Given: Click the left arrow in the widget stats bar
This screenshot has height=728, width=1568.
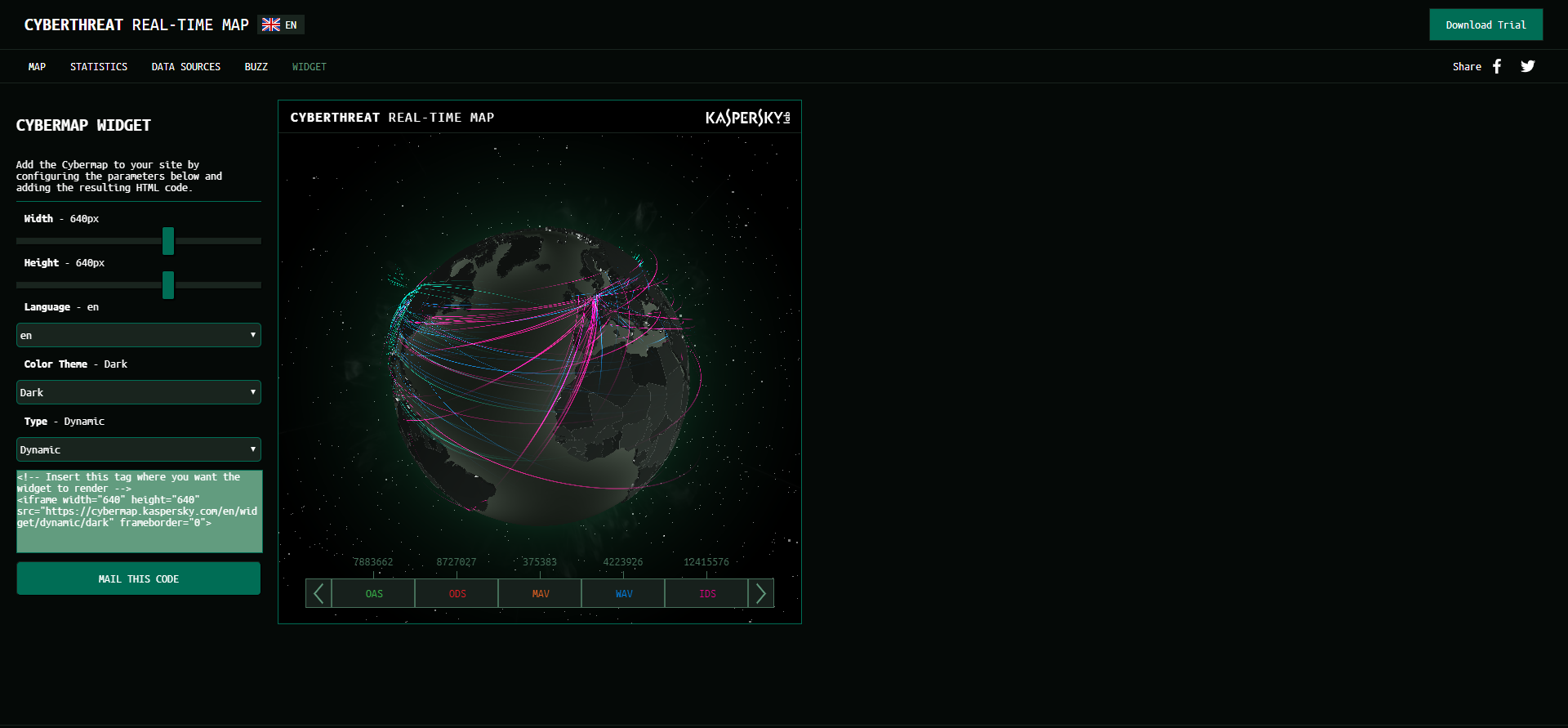Looking at the screenshot, I should click(318, 593).
